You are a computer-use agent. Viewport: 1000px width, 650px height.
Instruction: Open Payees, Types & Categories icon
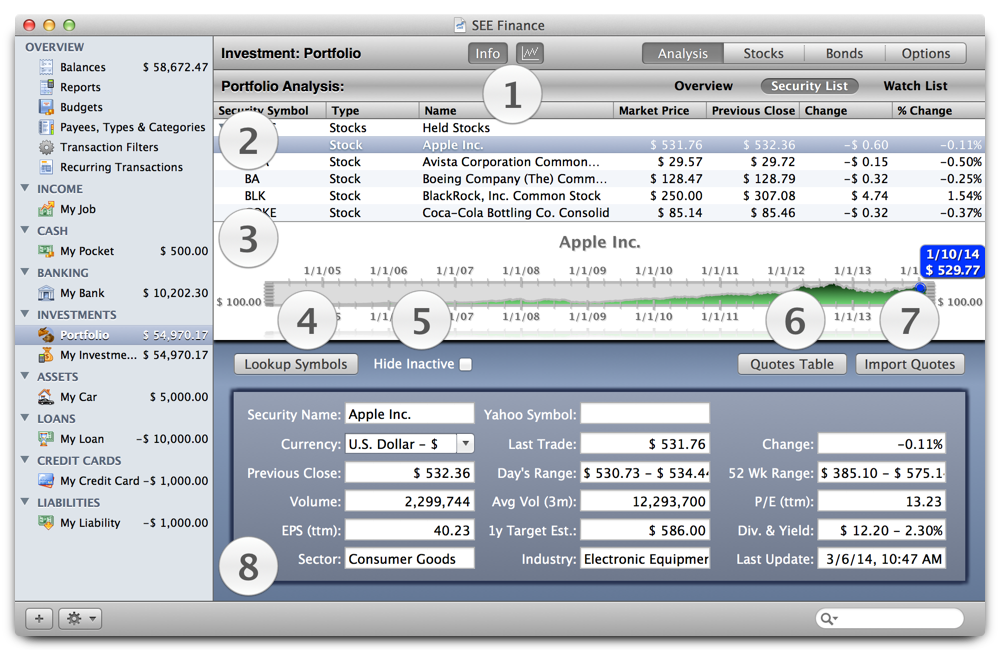(x=46, y=127)
